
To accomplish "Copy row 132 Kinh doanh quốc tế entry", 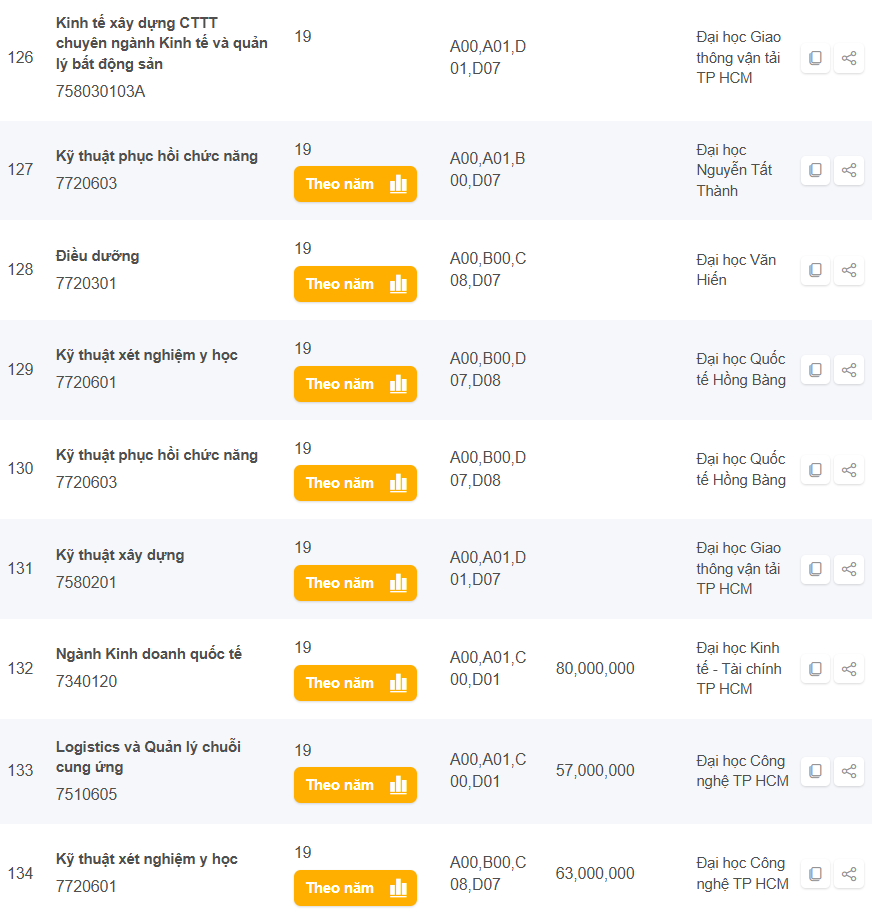I will point(815,669).
